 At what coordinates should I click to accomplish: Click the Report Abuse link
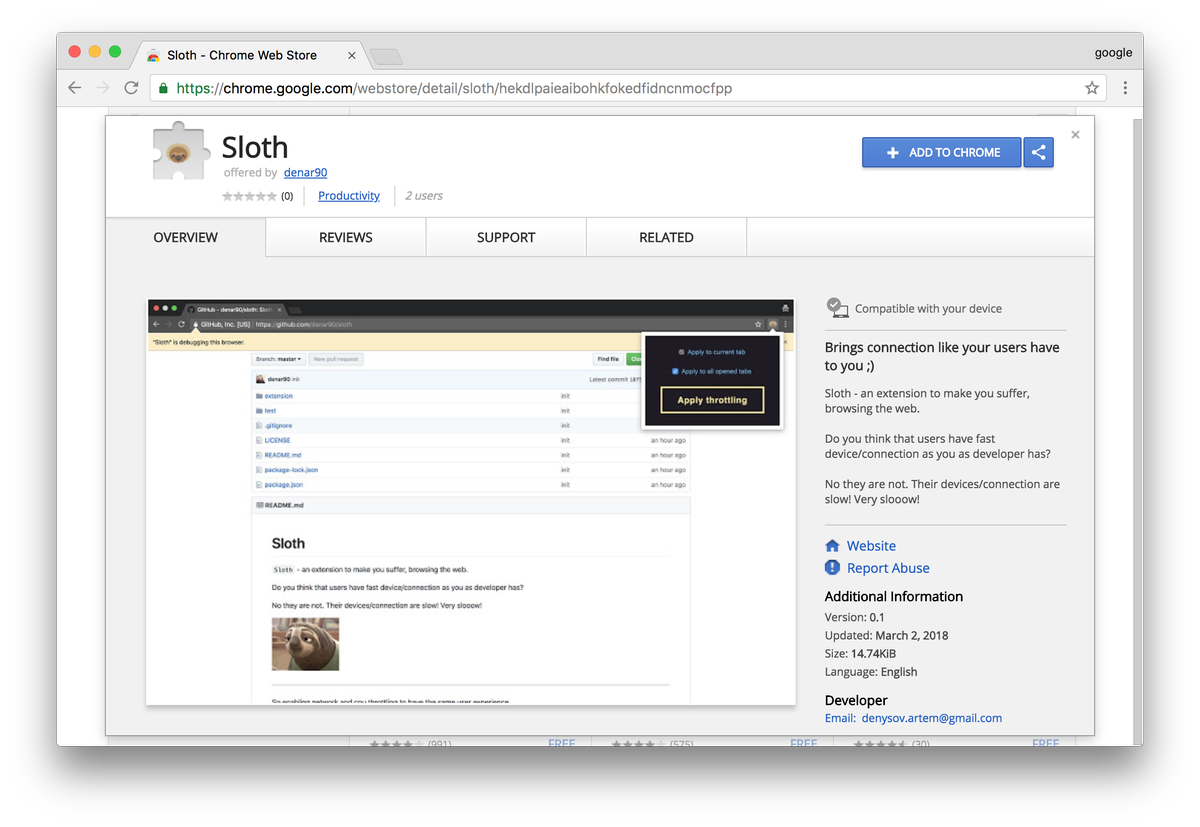pos(888,568)
